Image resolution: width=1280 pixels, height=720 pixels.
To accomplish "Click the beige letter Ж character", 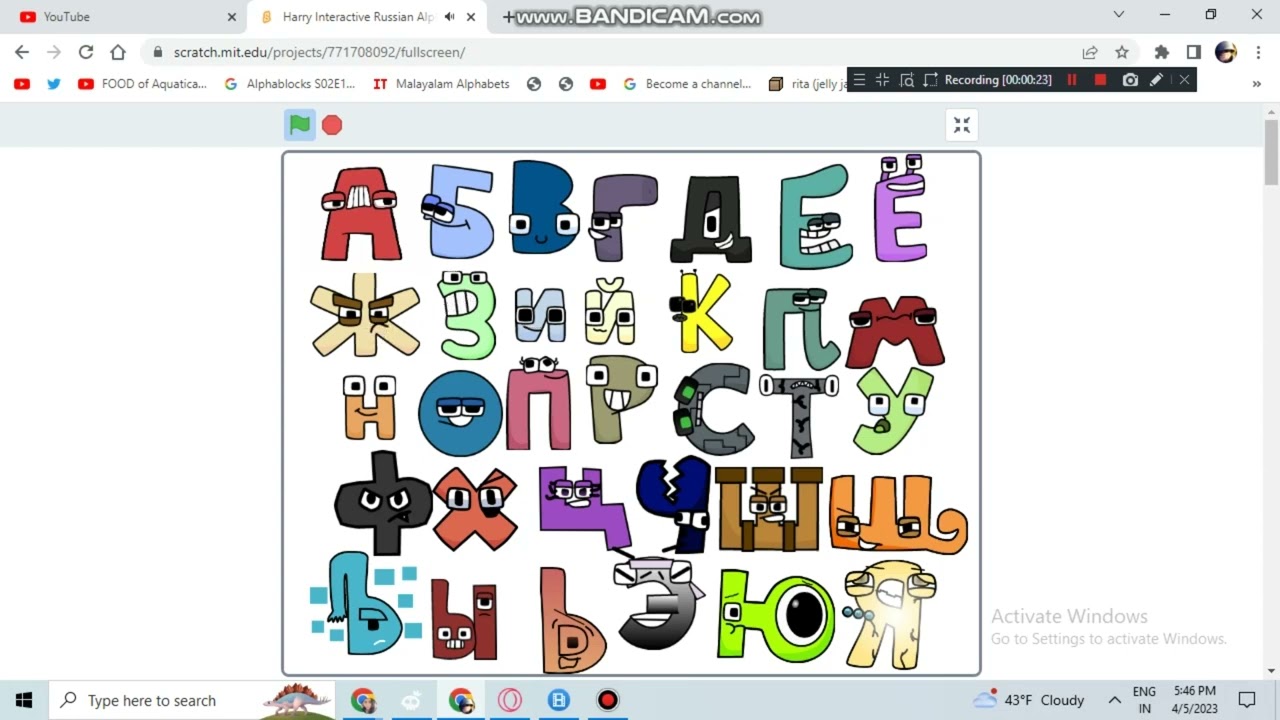I will (365, 315).
